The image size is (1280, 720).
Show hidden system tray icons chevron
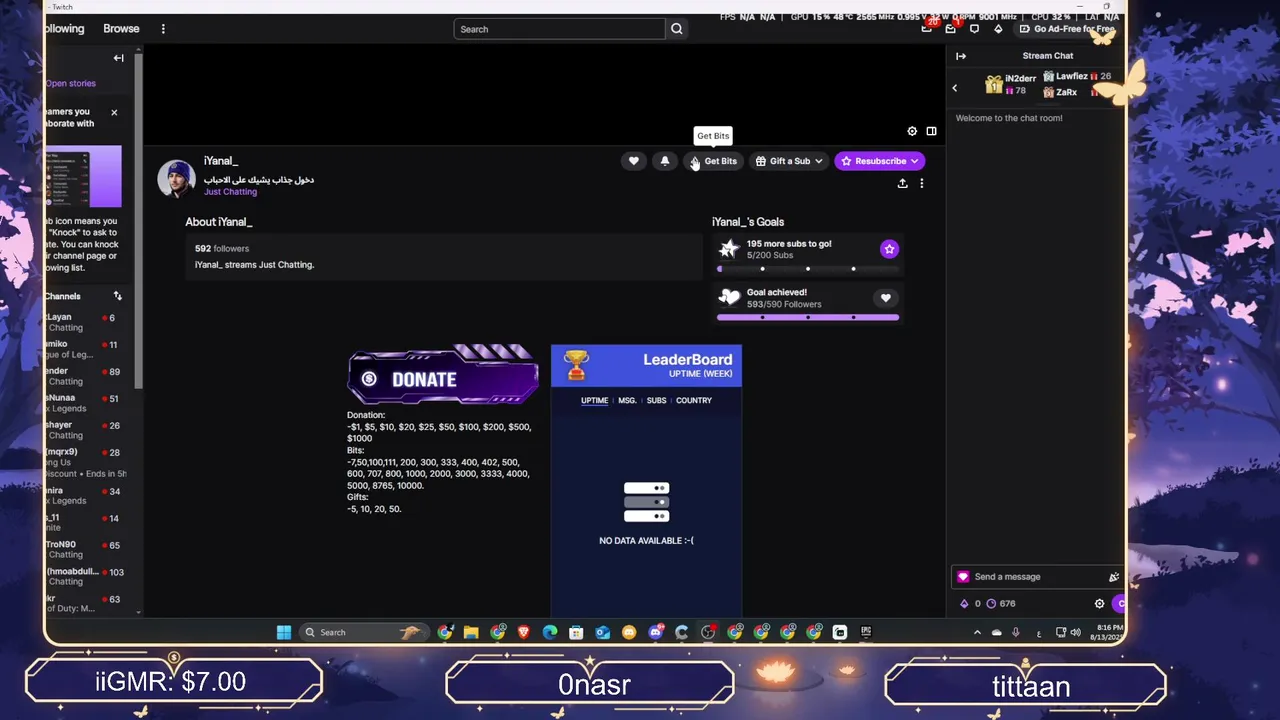[x=977, y=632]
